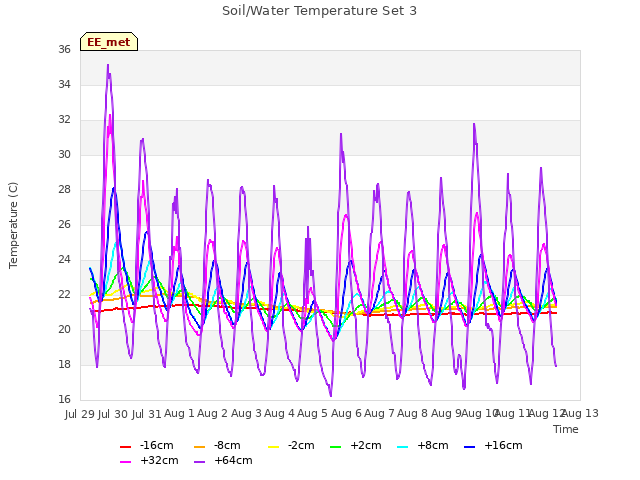Click the 30 y-axis tick label
Image resolution: width=640 pixels, height=480 pixels.
click(x=64, y=155)
